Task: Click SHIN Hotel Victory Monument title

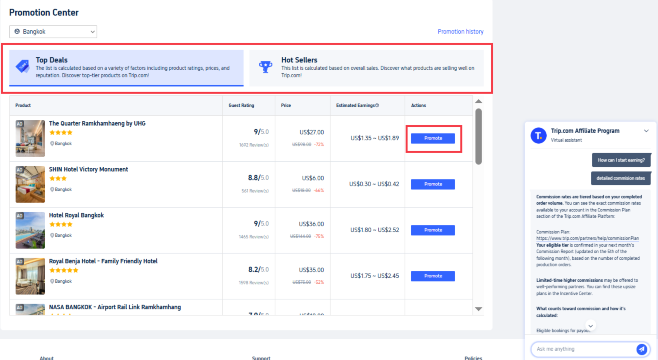Action: (x=89, y=169)
